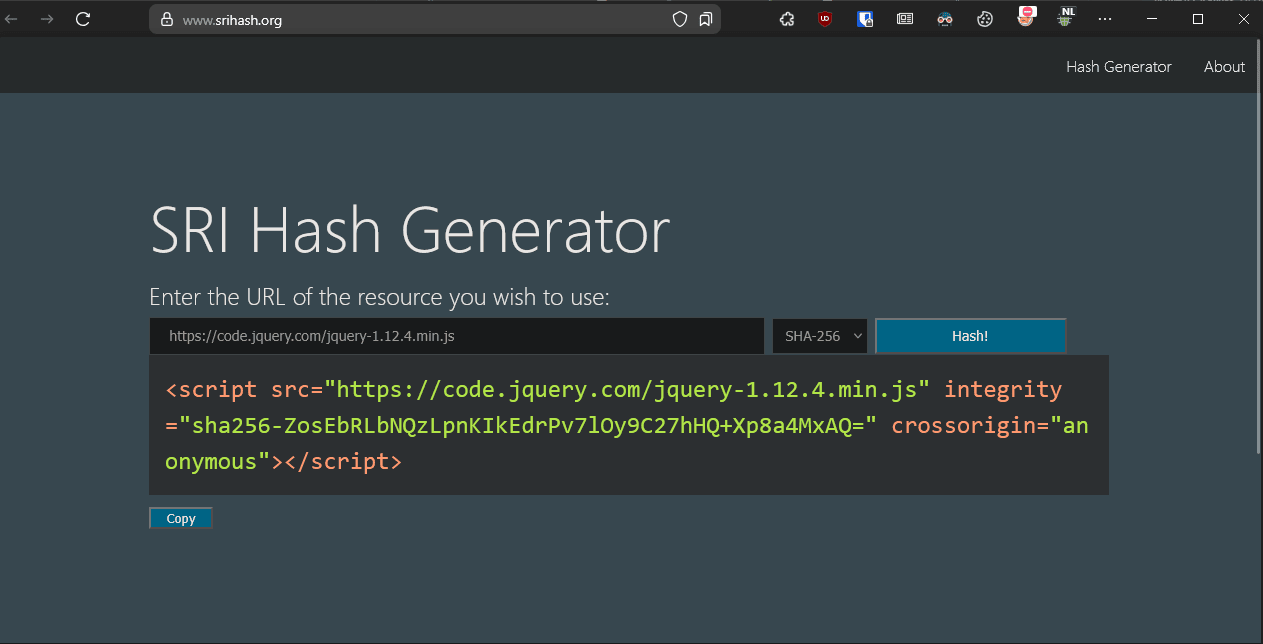Open the newspaper reader extension icon
The width and height of the screenshot is (1263, 644).
pyautogui.click(x=905, y=19)
